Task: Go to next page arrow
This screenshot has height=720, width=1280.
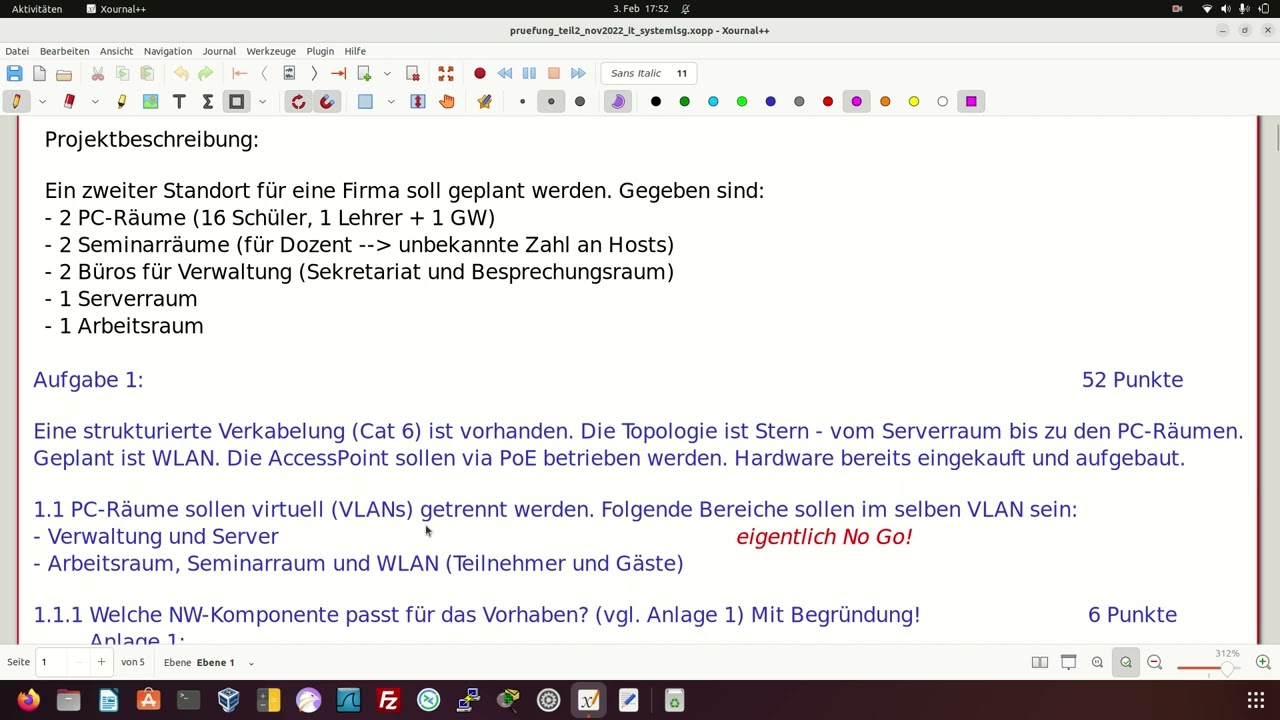Action: point(314,73)
